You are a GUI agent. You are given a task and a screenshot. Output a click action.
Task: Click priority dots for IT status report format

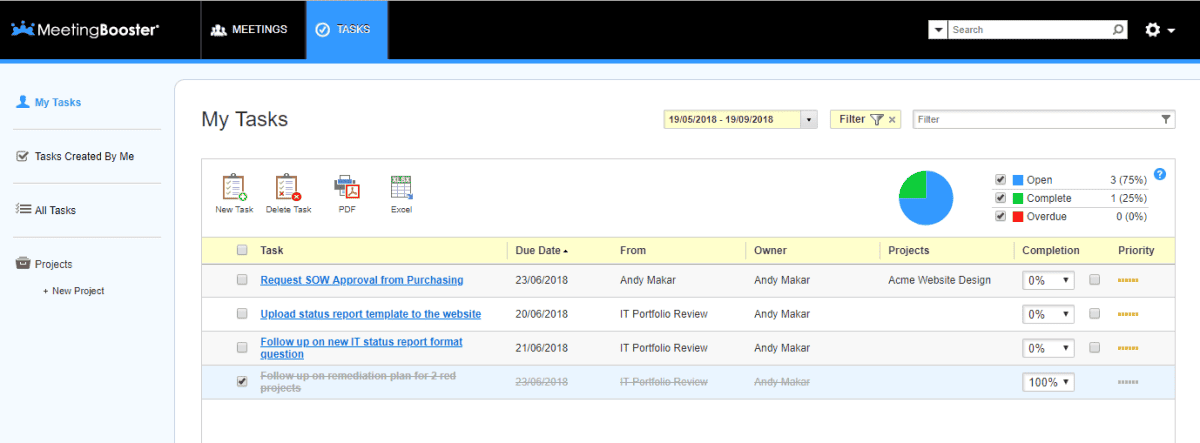[x=1128, y=348]
